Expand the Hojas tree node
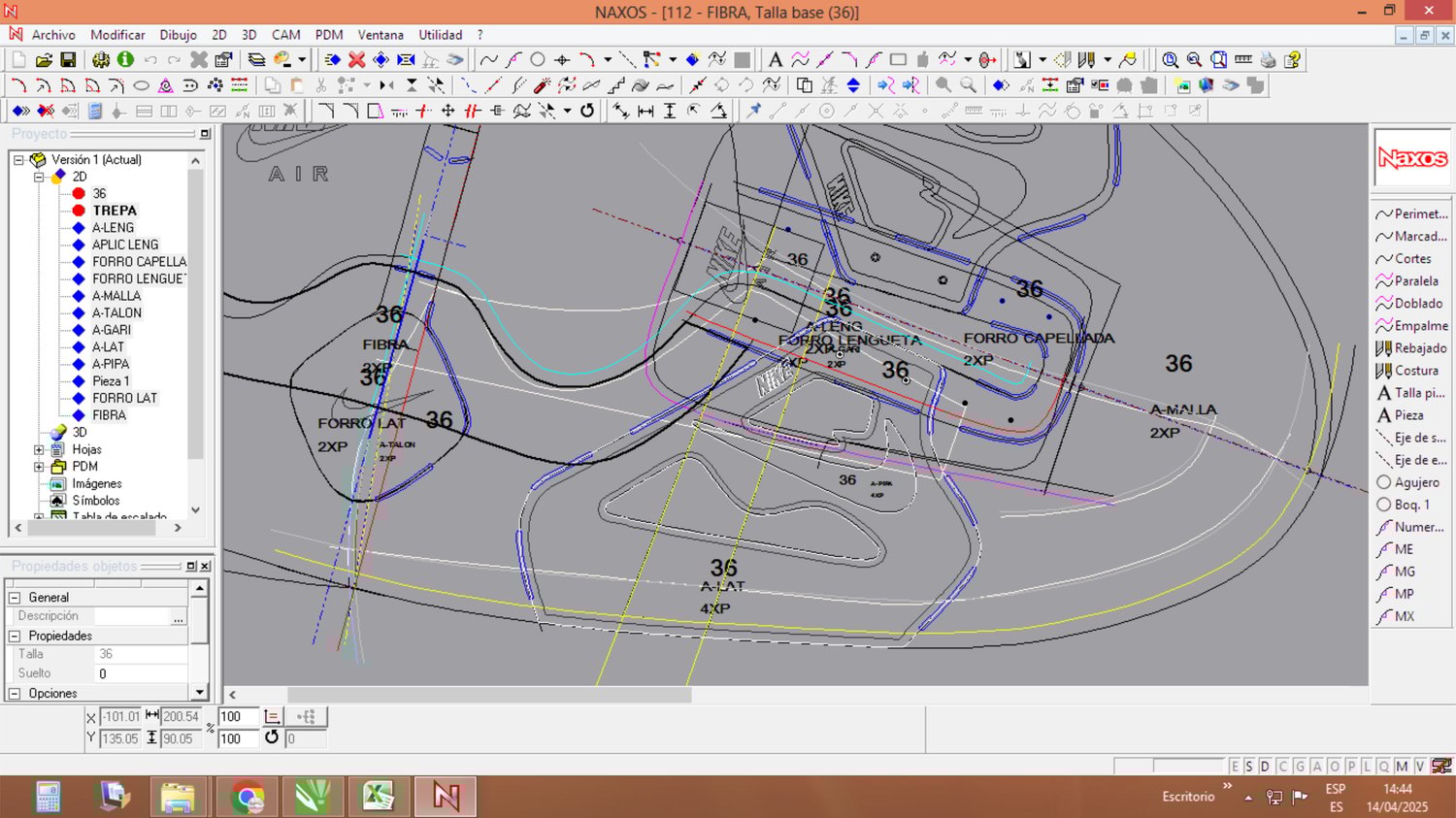Screen dimensions: 1456x818 click(x=39, y=449)
